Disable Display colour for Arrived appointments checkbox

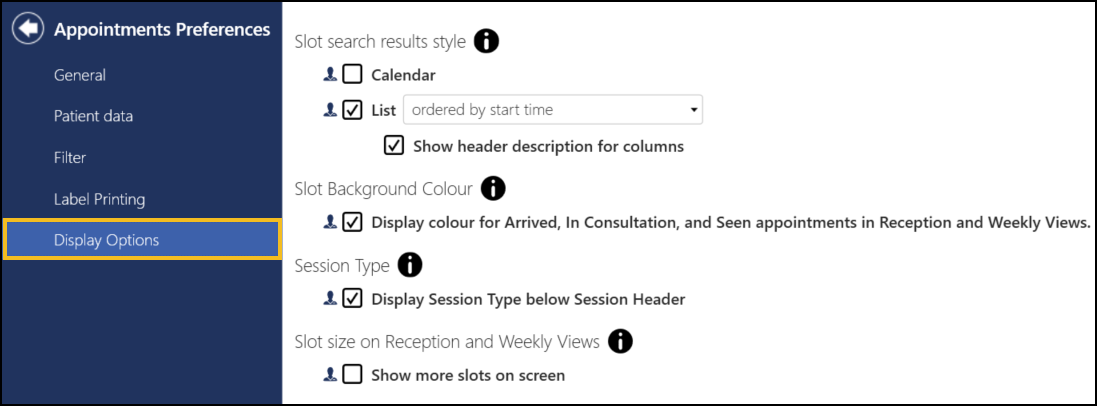353,223
